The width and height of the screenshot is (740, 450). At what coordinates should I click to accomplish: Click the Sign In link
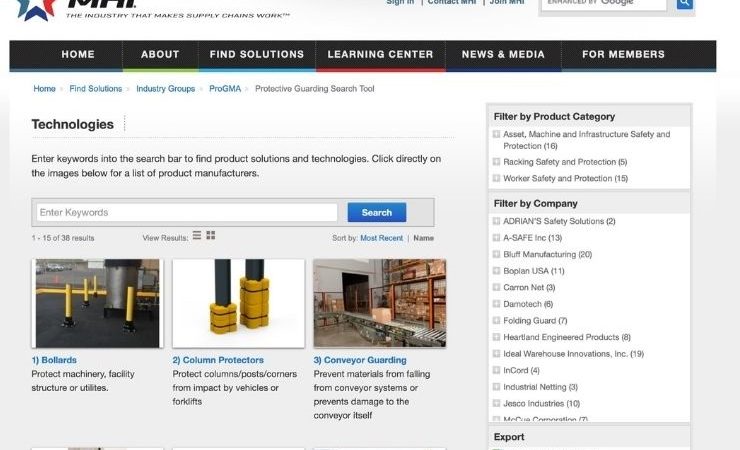(x=400, y=2)
